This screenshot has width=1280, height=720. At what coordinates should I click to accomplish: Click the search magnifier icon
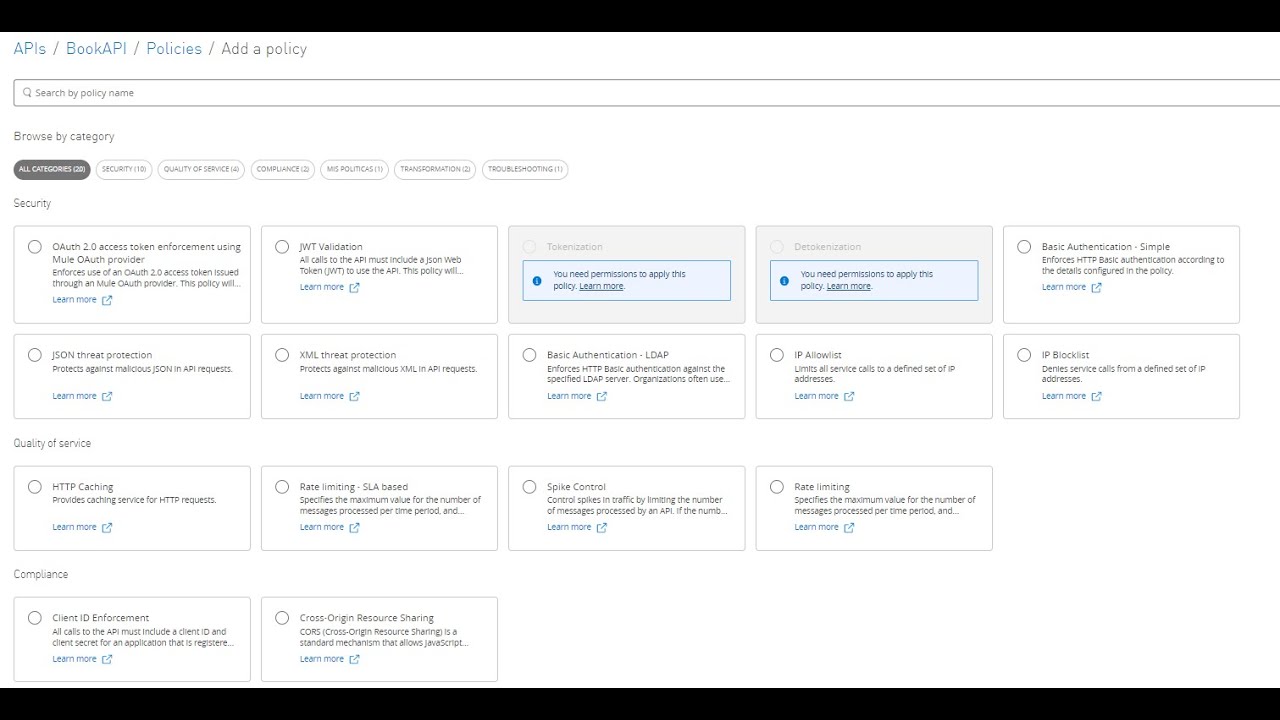[27, 93]
